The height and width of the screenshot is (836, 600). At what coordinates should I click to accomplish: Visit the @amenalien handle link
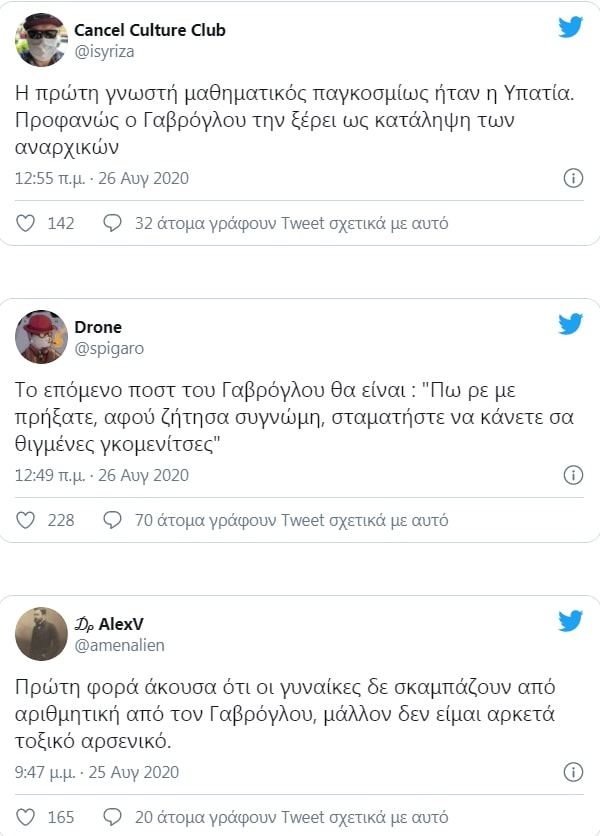click(x=119, y=645)
